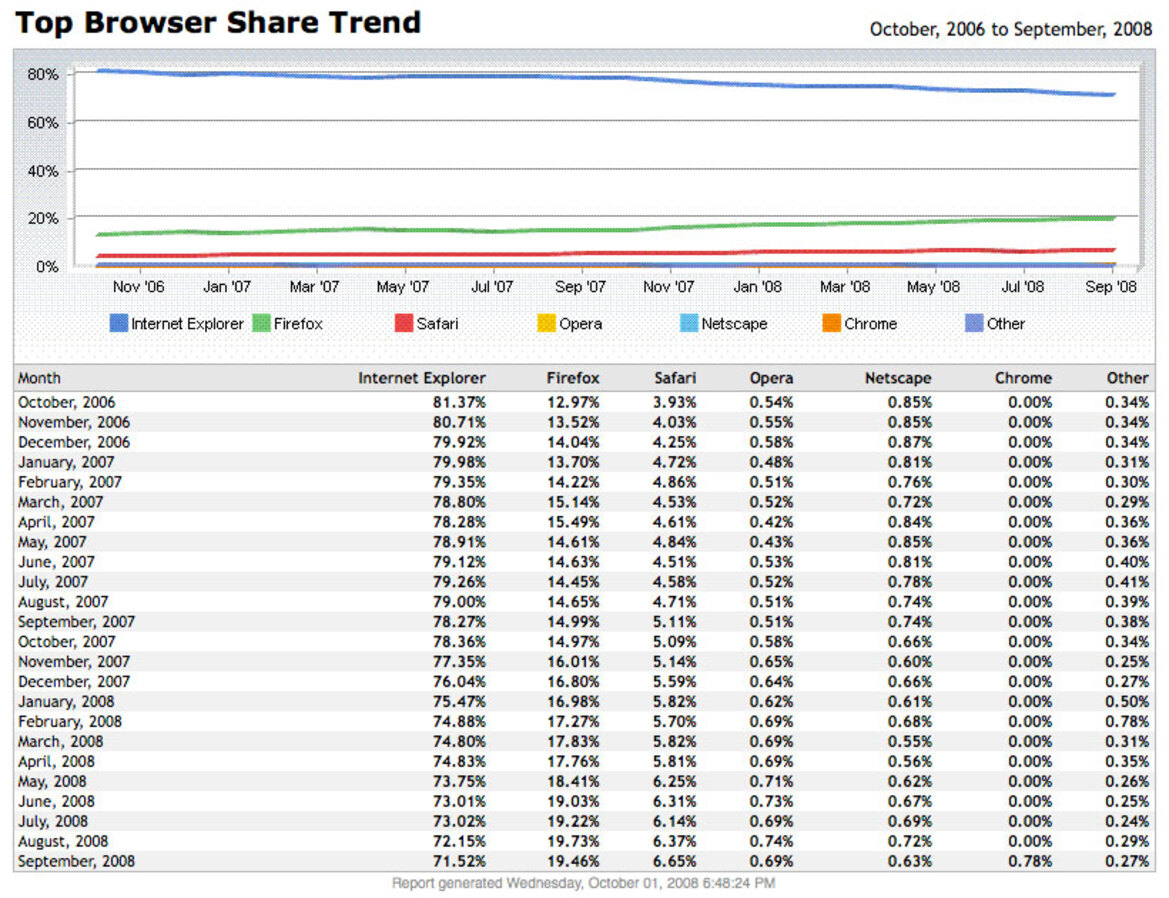The image size is (1169, 898).
Task: Click the 17.76% Firefox value
Action: click(573, 762)
